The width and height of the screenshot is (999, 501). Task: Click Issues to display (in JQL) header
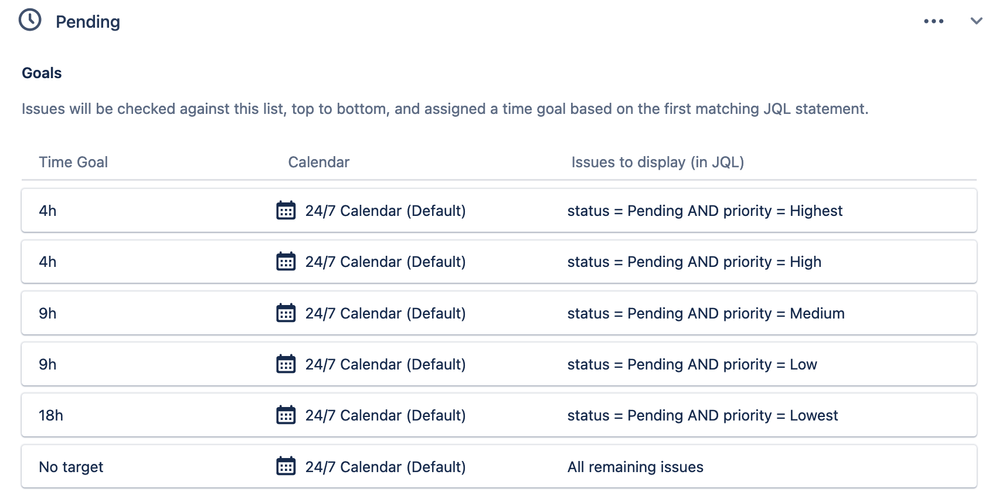658,162
